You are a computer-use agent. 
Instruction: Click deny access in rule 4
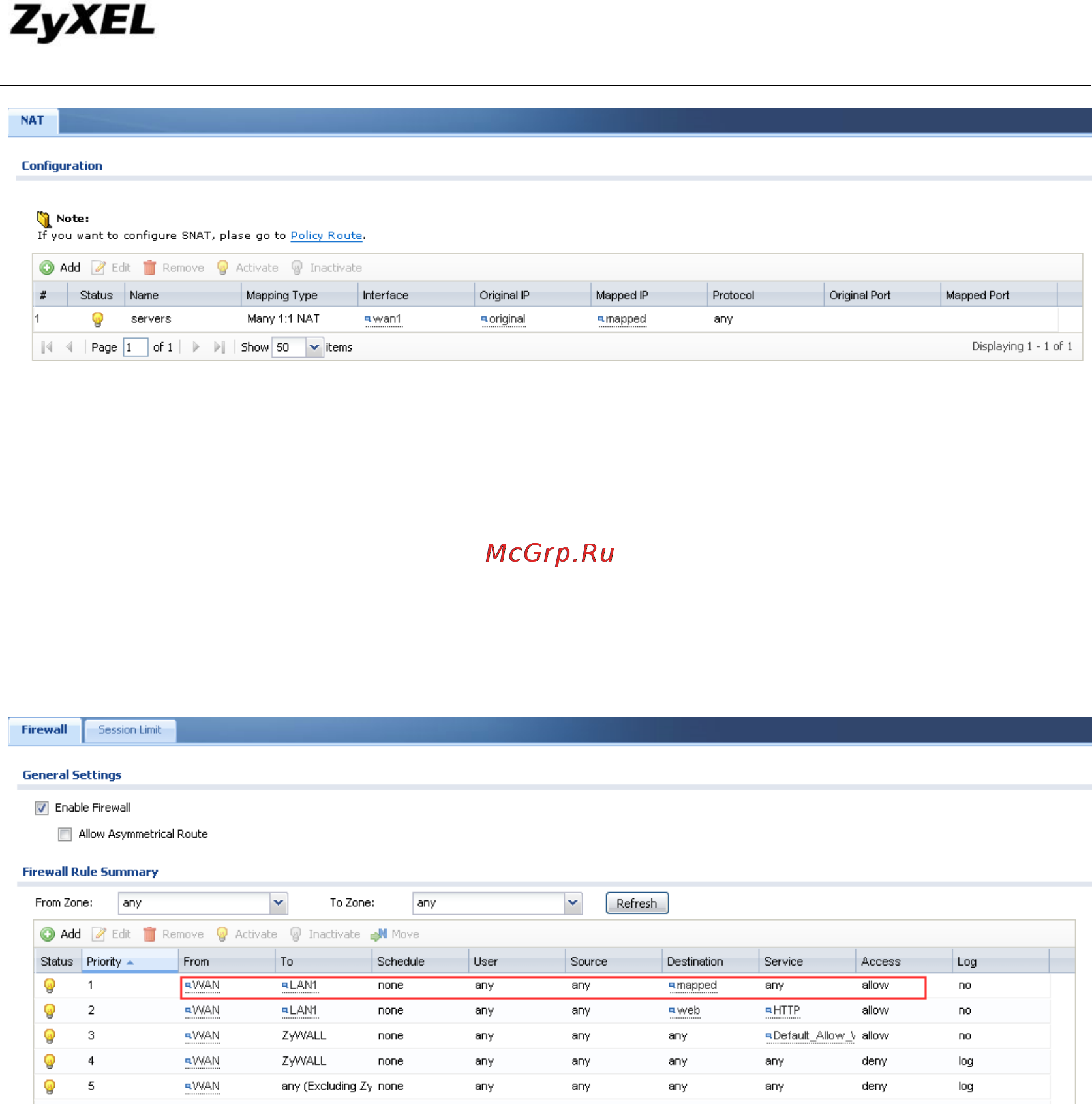click(x=874, y=1062)
